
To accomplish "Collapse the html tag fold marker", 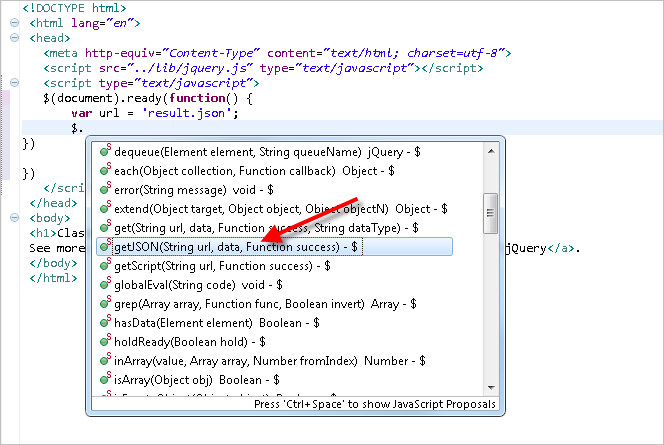I will (14, 23).
